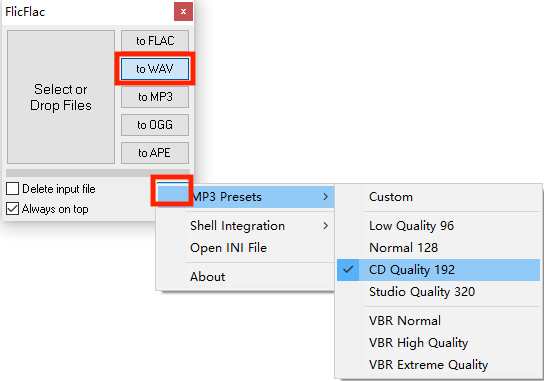Click the to WAV conversion button
Viewport: 544px width, 381px height.
click(155, 69)
